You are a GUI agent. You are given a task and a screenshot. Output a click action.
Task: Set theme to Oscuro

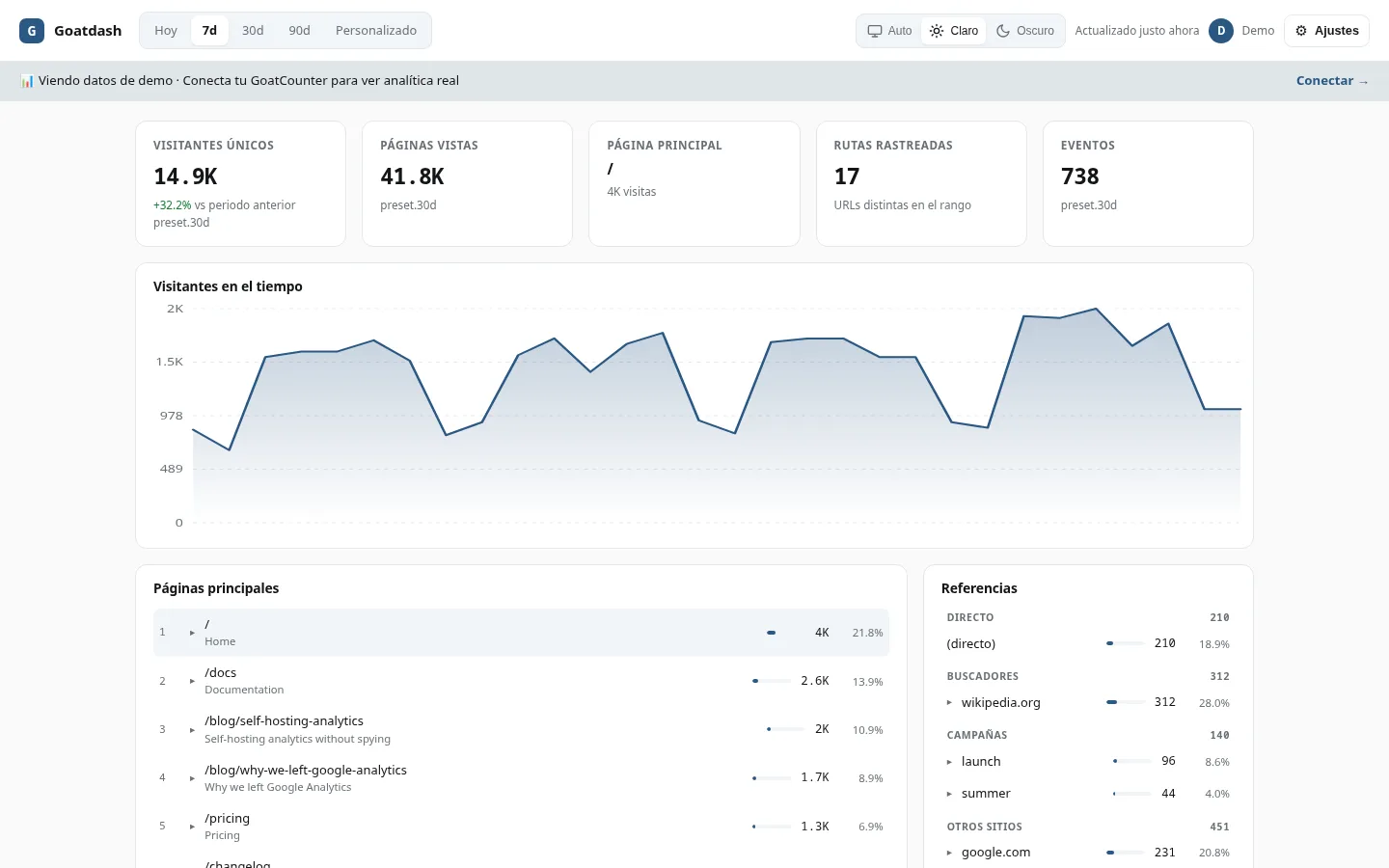click(1025, 31)
